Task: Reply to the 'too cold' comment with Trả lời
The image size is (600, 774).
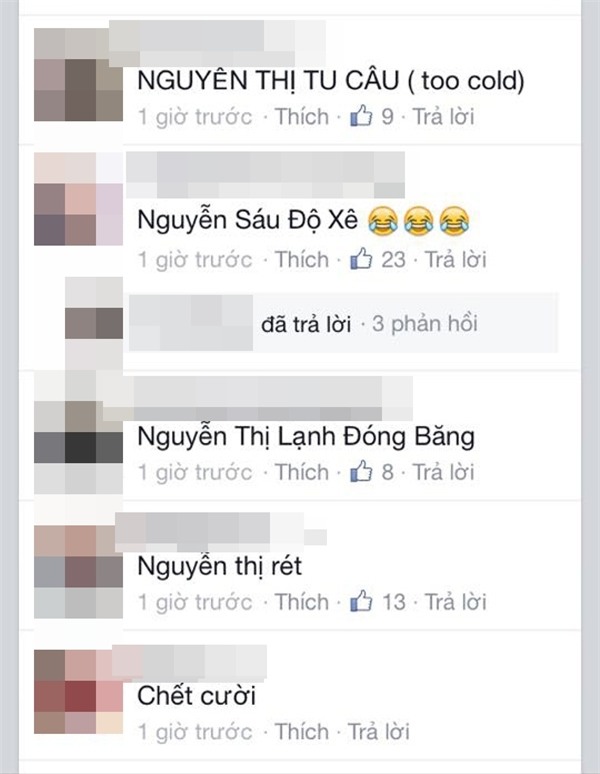Action: pos(443,117)
